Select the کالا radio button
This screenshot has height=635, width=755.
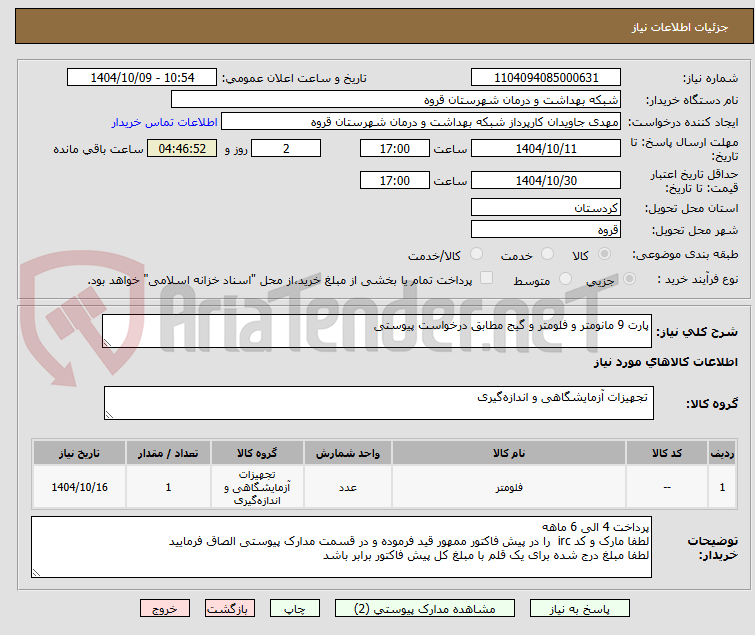tap(604, 254)
